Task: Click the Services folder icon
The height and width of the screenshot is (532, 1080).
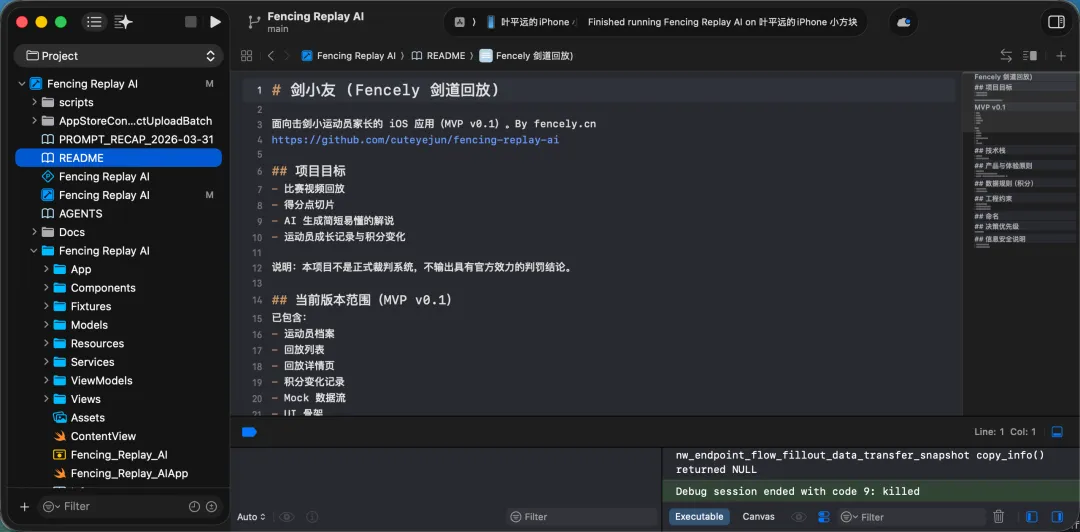Action: (59, 362)
